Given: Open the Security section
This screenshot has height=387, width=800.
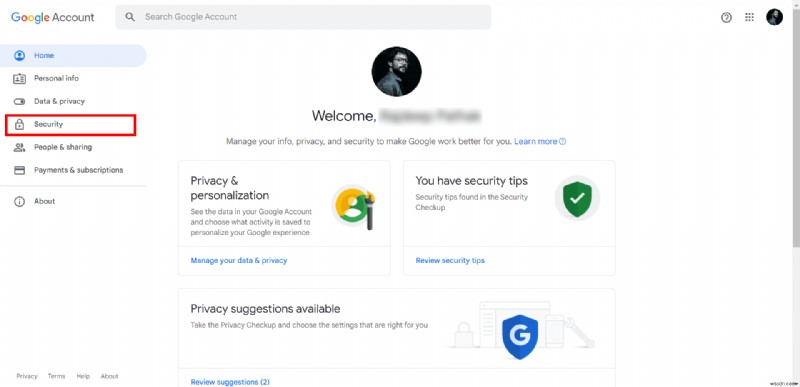Looking at the screenshot, I should 70,124.
